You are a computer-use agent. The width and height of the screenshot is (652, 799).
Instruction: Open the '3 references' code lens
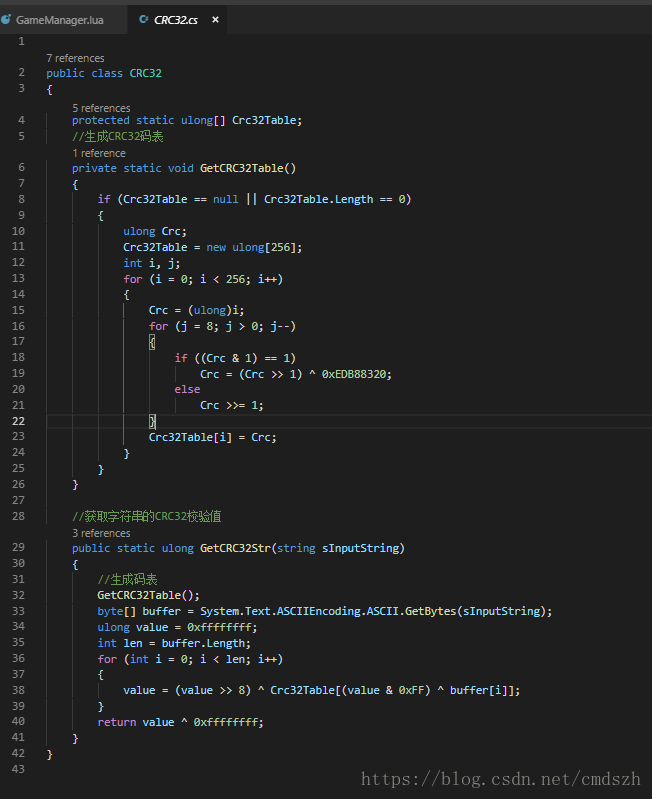pos(101,533)
